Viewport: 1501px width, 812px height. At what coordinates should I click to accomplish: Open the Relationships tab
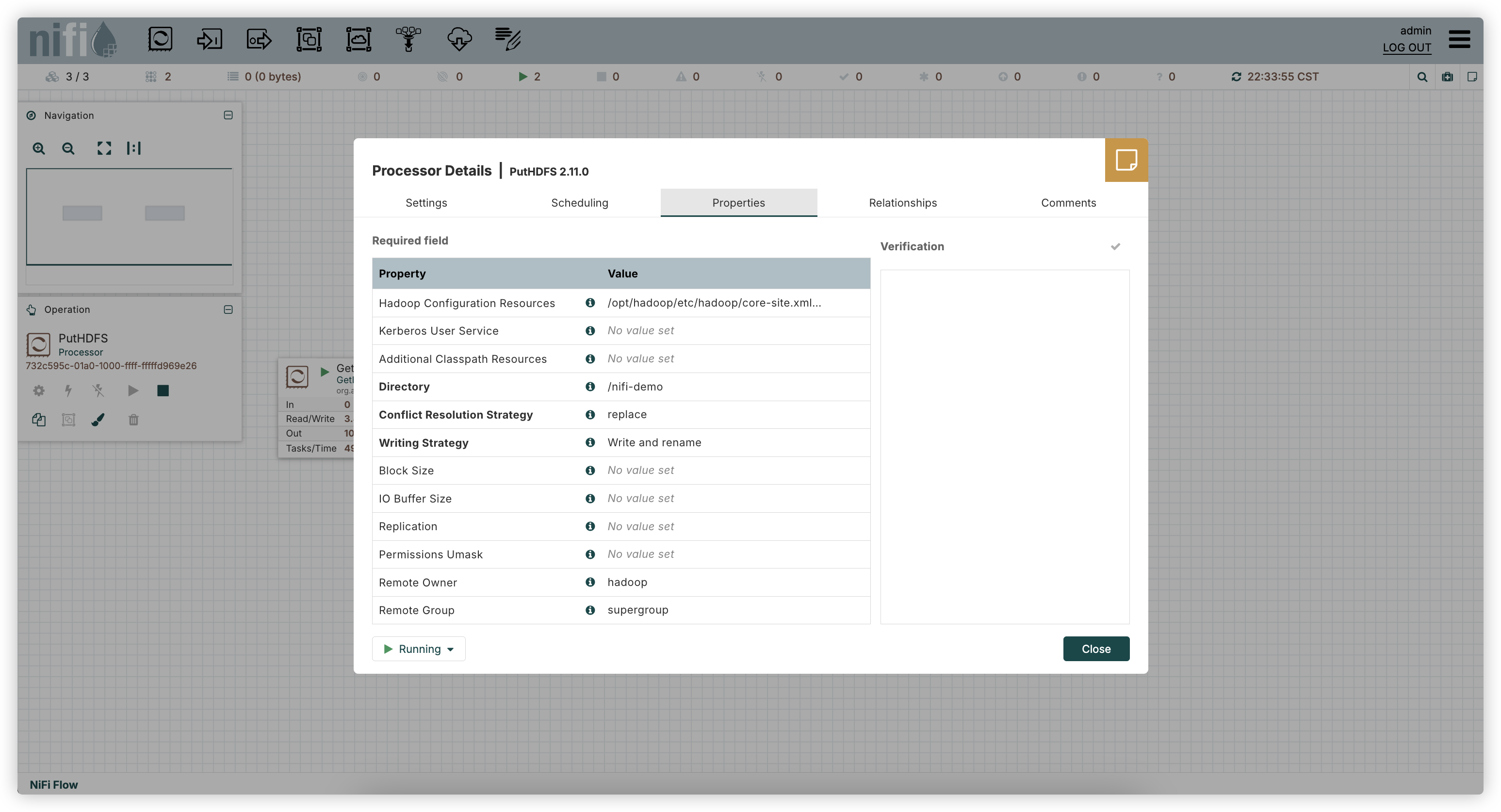pos(902,203)
